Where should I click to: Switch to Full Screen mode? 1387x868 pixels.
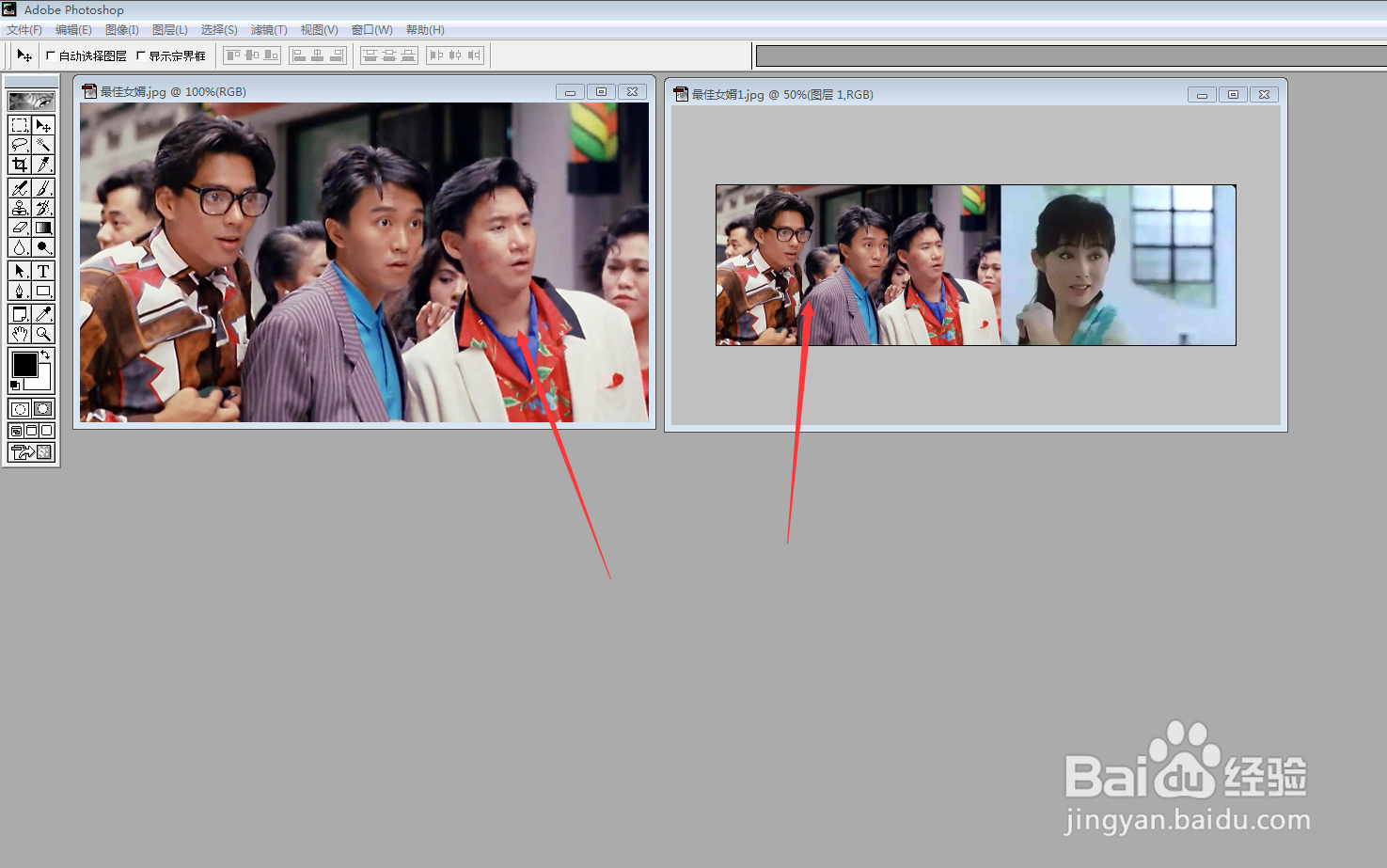(x=46, y=431)
